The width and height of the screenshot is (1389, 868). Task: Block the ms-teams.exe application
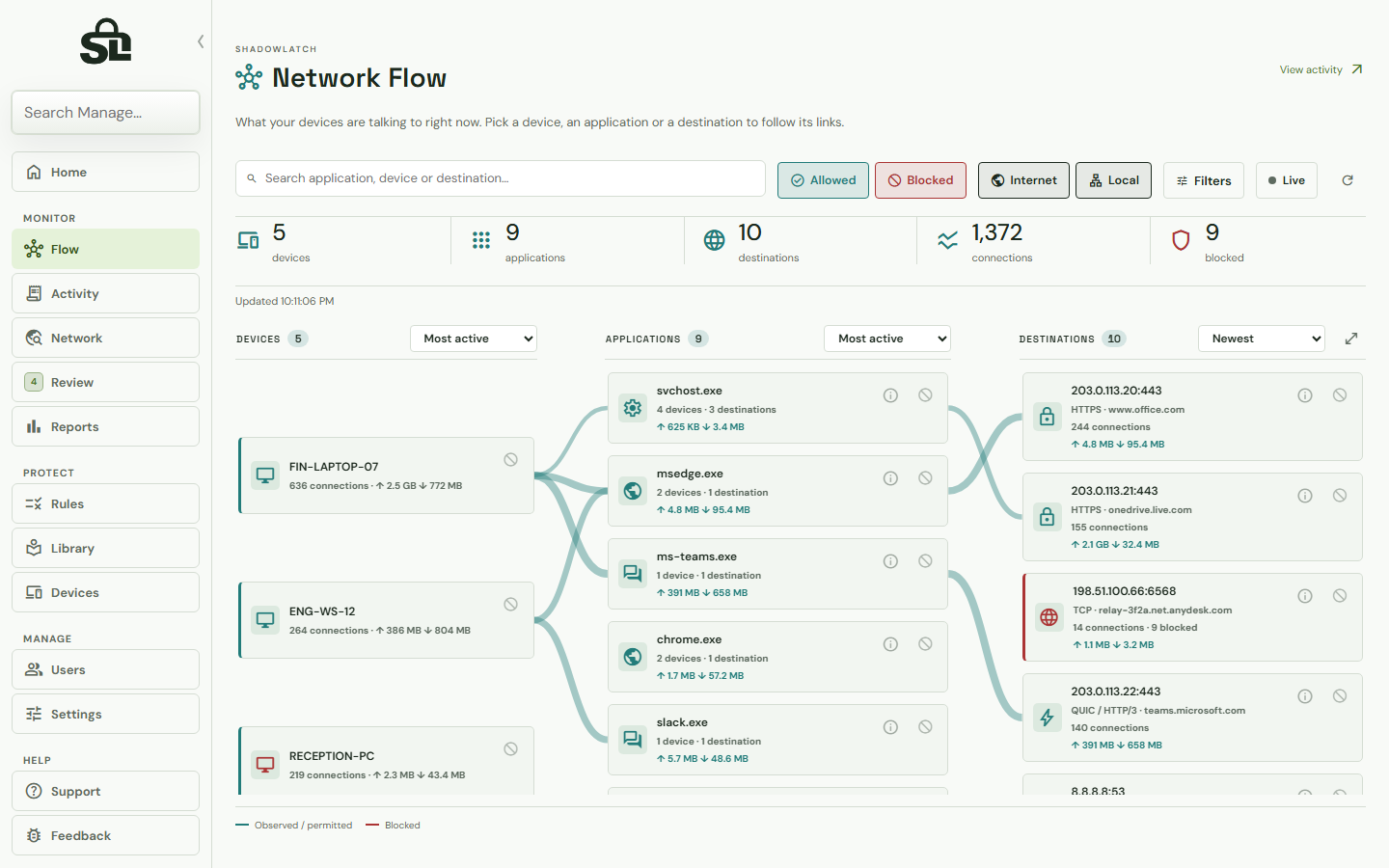tap(925, 561)
